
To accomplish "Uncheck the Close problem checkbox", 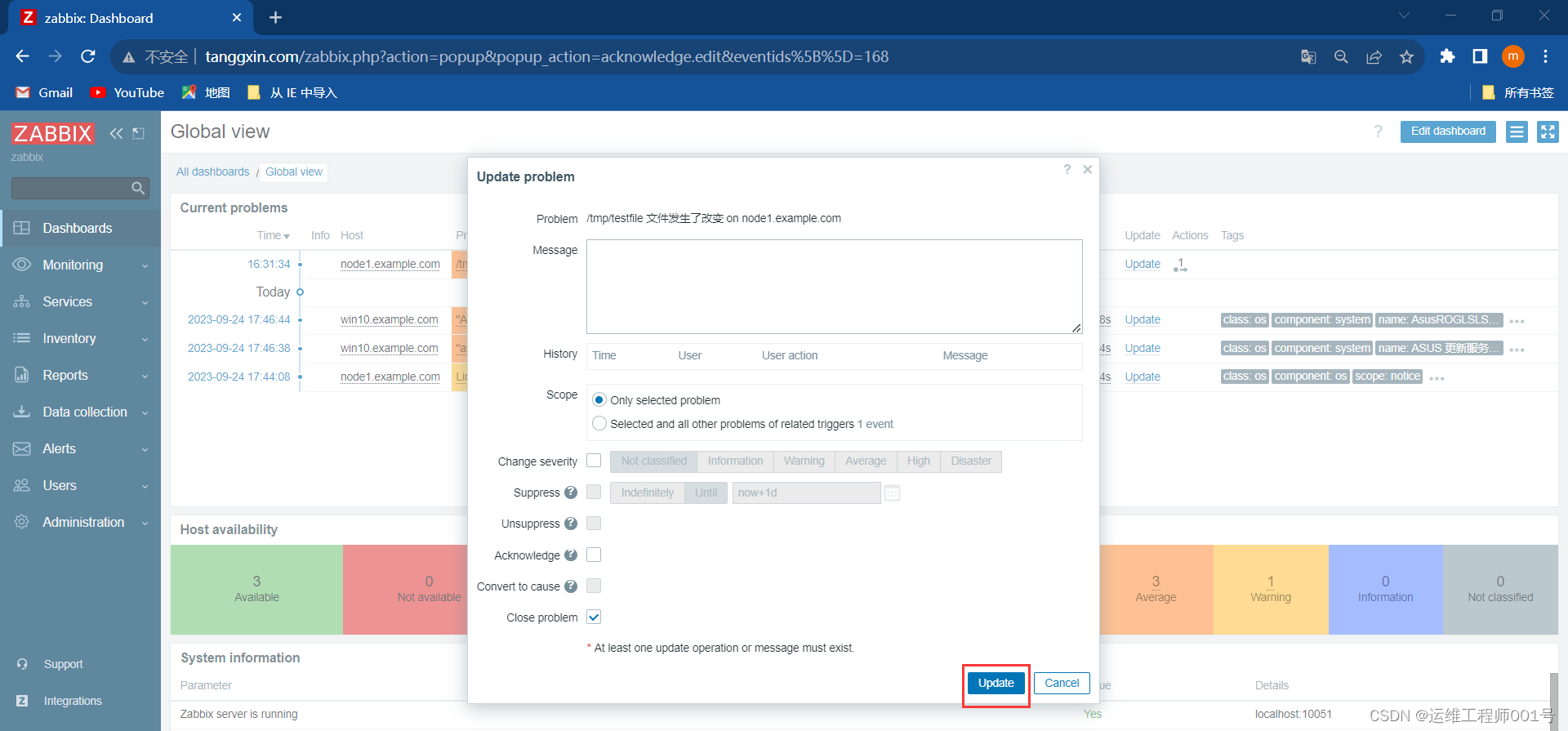I will pos(594,617).
